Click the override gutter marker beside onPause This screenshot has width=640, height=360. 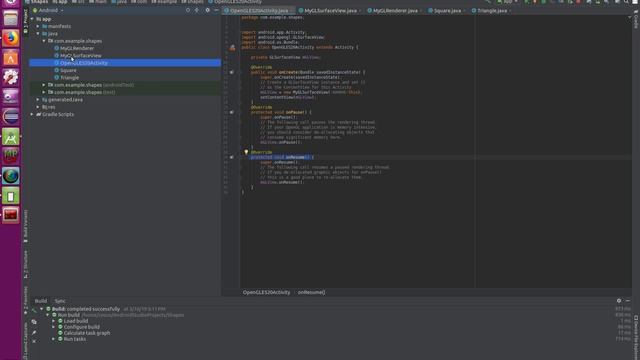coord(231,112)
